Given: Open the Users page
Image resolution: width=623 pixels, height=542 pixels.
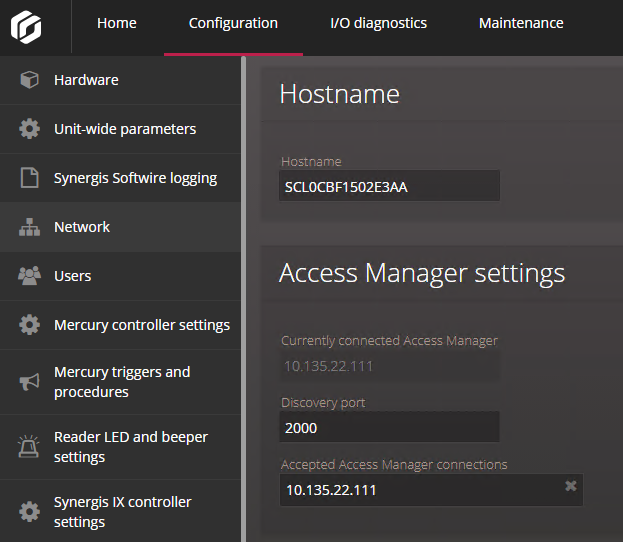Looking at the screenshot, I should (x=120, y=276).
